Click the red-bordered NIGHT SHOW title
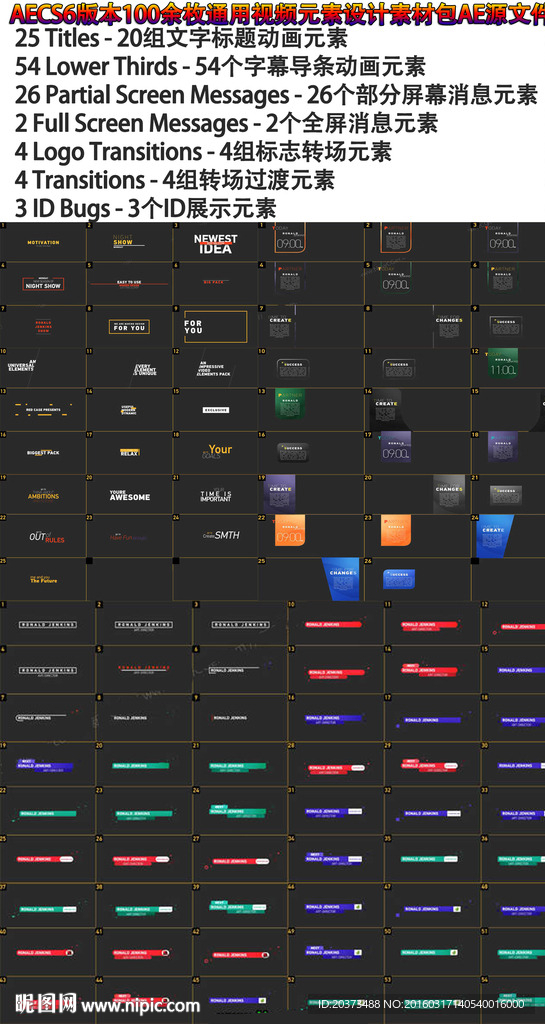 point(43,284)
